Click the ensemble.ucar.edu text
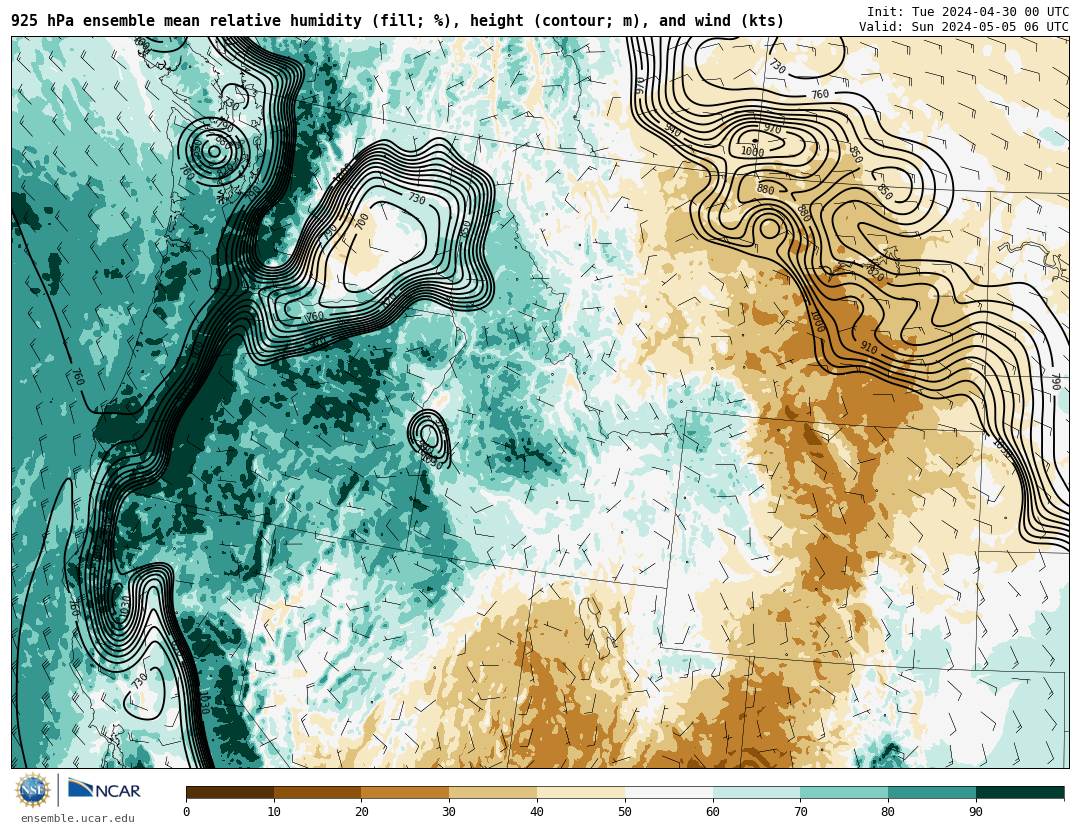The image size is (1080, 831). point(78,819)
